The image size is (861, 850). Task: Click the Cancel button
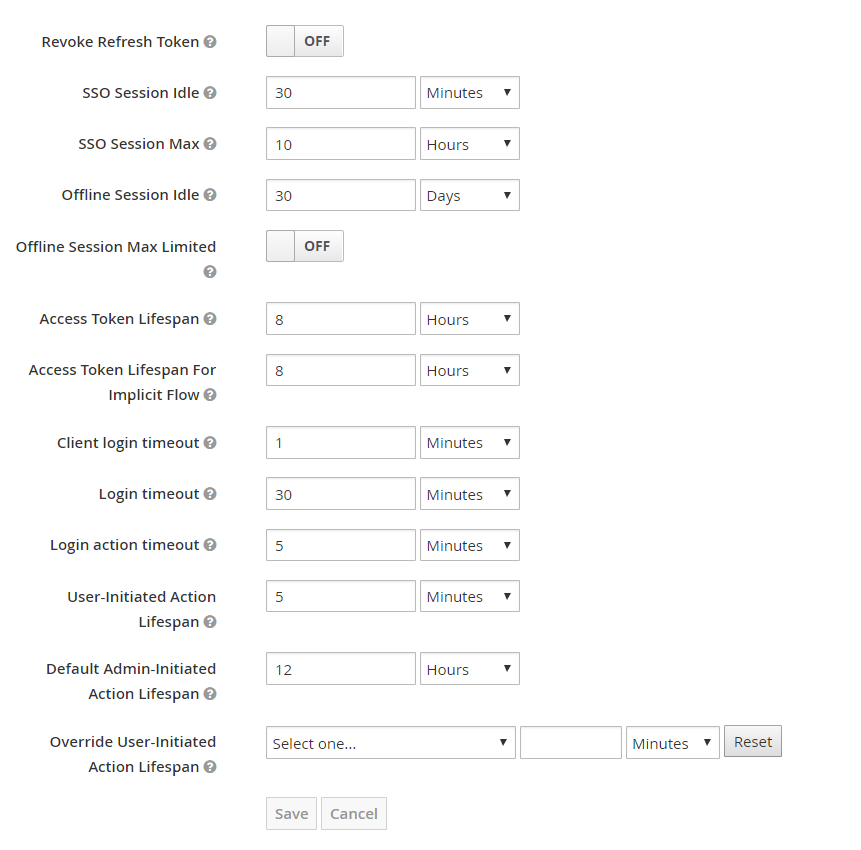click(354, 814)
